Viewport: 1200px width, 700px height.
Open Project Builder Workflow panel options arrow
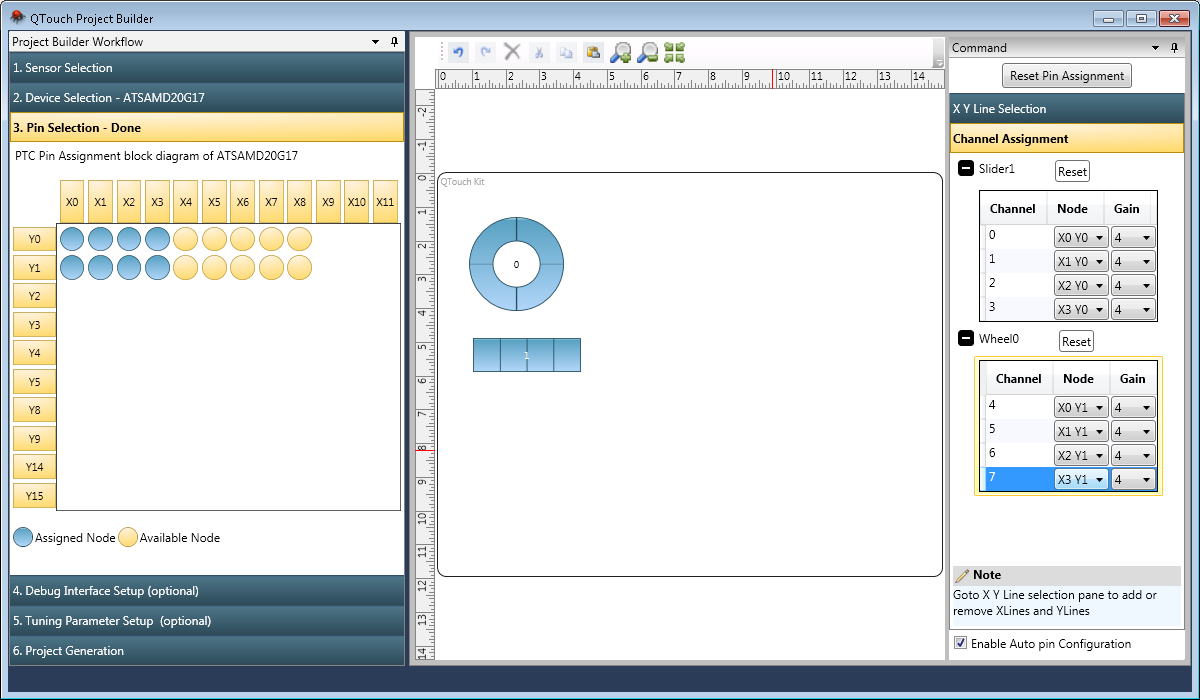376,42
